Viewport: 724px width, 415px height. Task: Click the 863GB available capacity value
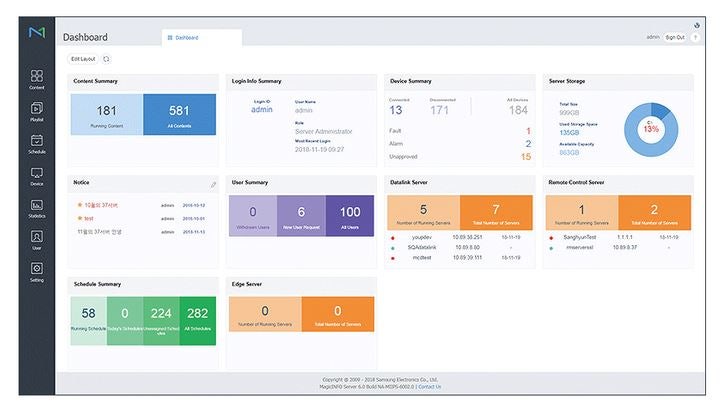[x=569, y=153]
